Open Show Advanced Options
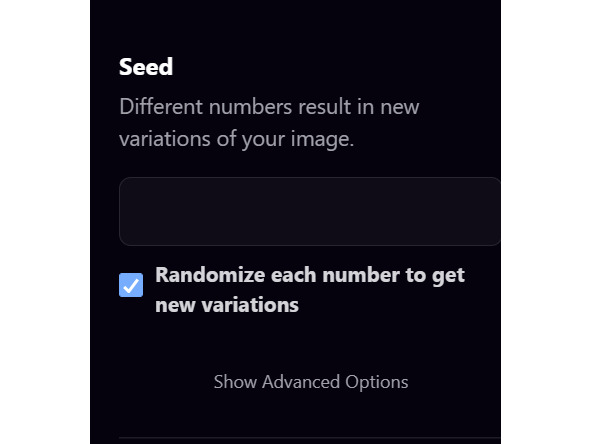 click(311, 382)
